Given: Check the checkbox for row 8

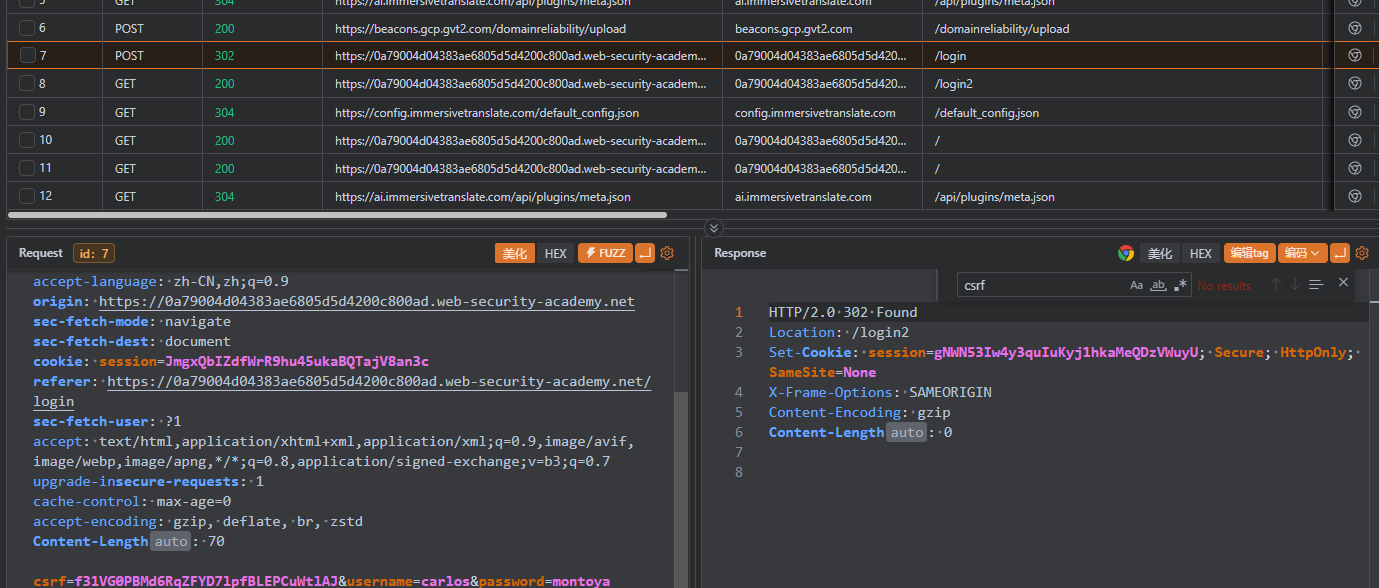Looking at the screenshot, I should click(27, 83).
